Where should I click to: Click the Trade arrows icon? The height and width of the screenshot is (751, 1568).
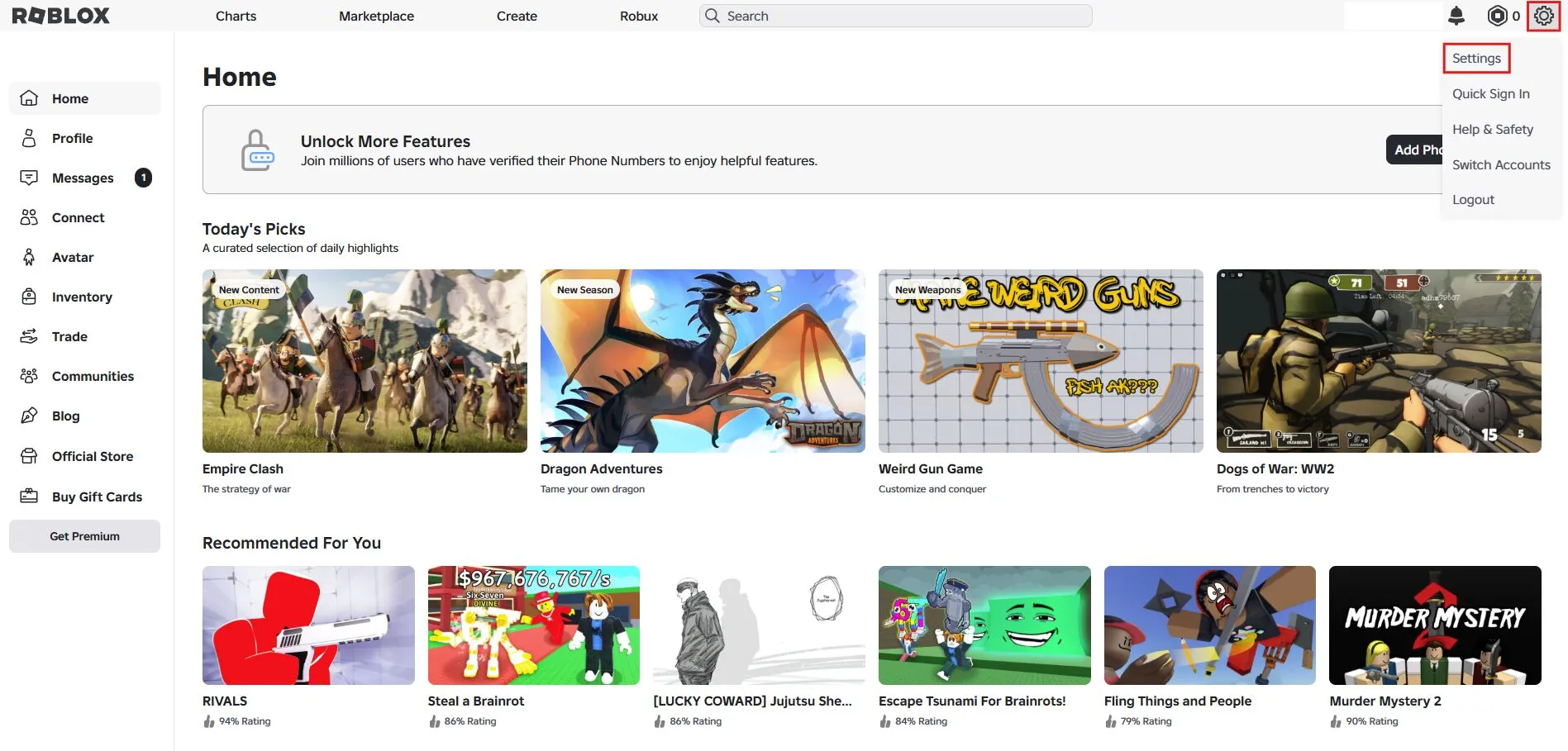click(29, 336)
